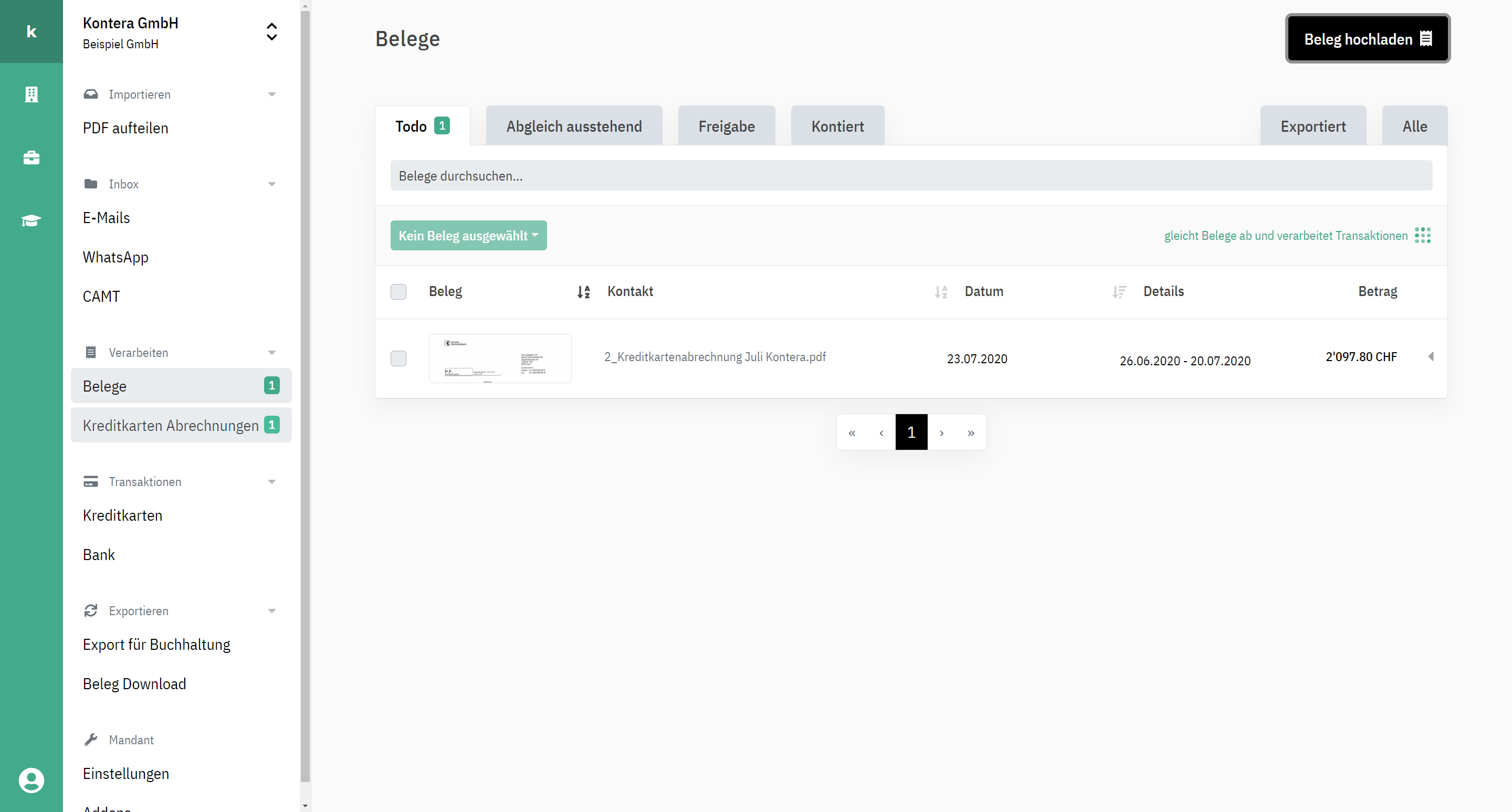Click the Inbox folder icon

(90, 184)
